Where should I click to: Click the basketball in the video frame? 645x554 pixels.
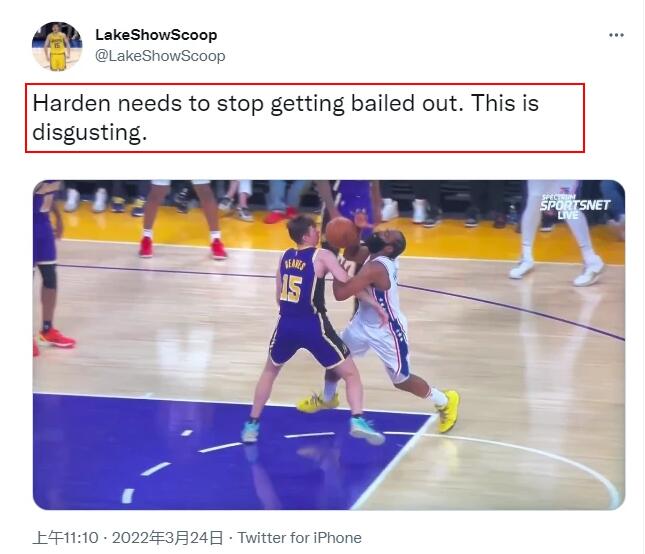[341, 232]
